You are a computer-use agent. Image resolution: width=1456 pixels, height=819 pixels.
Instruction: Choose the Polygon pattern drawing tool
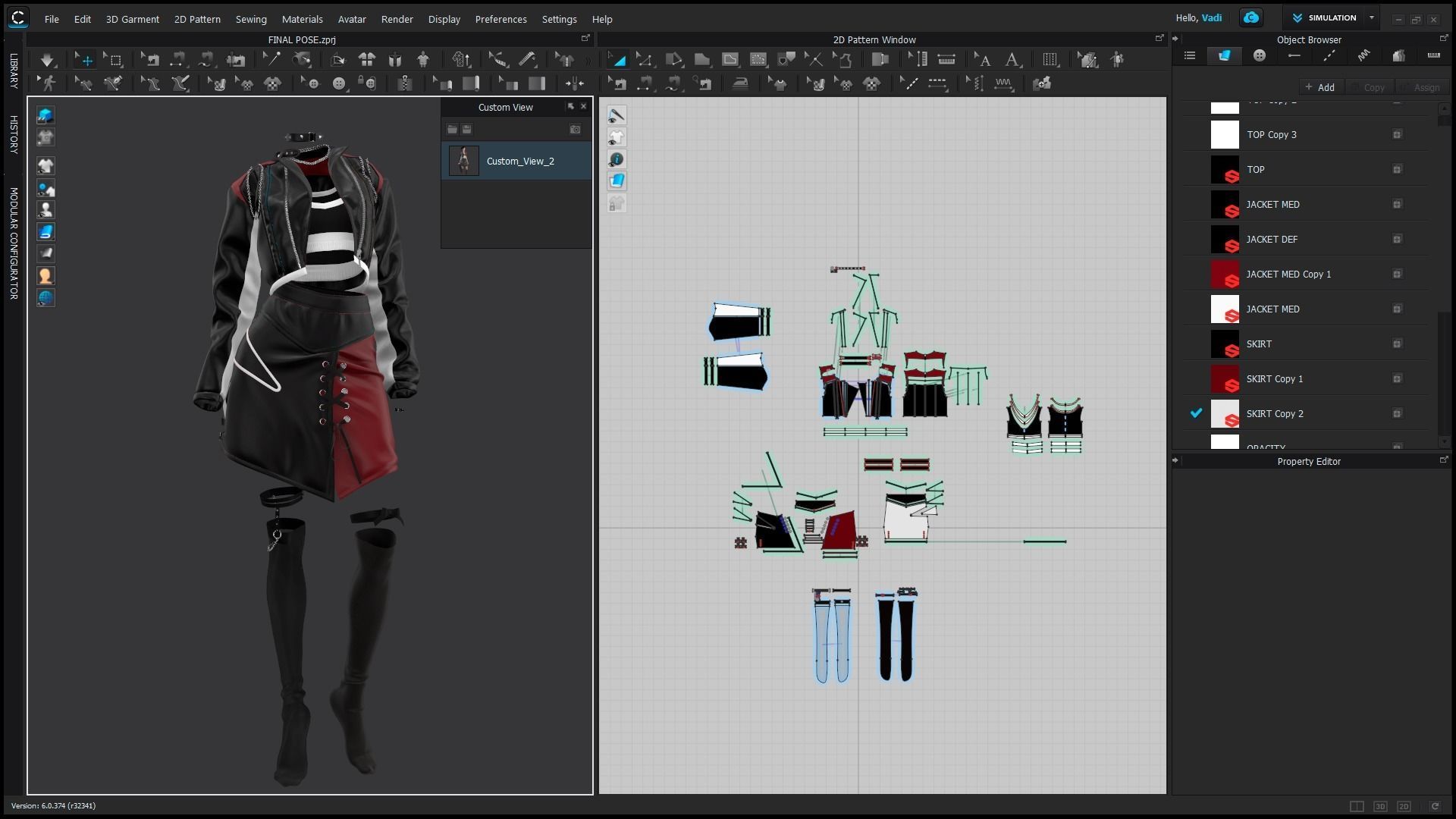click(x=702, y=60)
